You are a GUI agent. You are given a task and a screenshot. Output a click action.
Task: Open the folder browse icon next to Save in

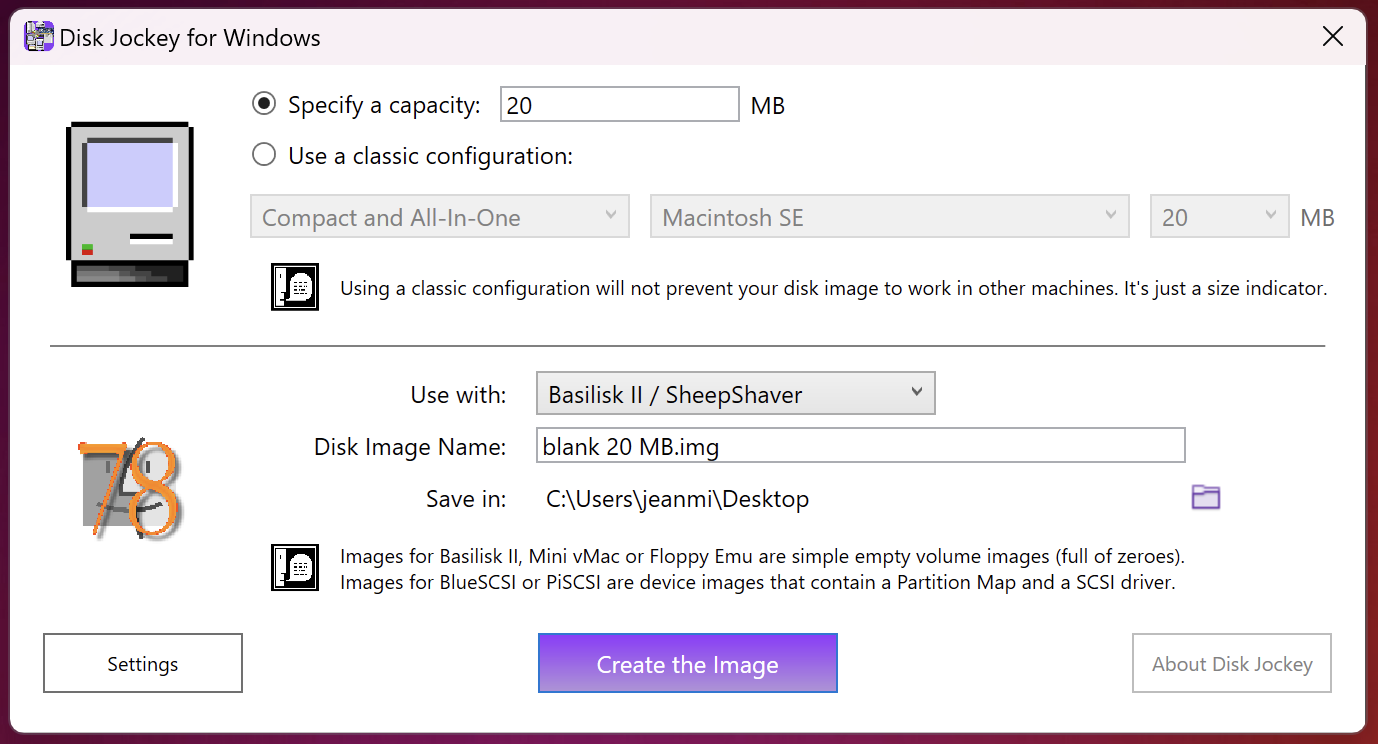pyautogui.click(x=1206, y=497)
